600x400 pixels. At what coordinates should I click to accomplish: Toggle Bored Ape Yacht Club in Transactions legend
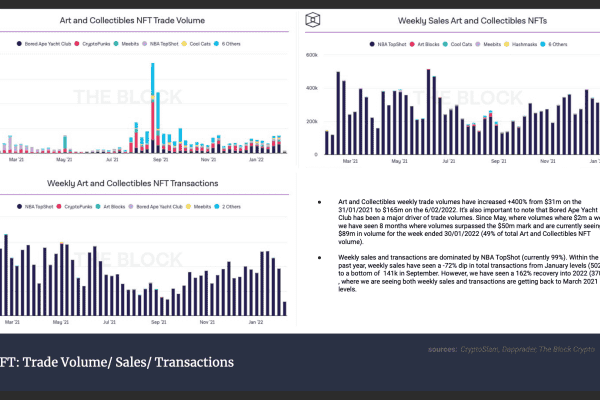(155, 206)
